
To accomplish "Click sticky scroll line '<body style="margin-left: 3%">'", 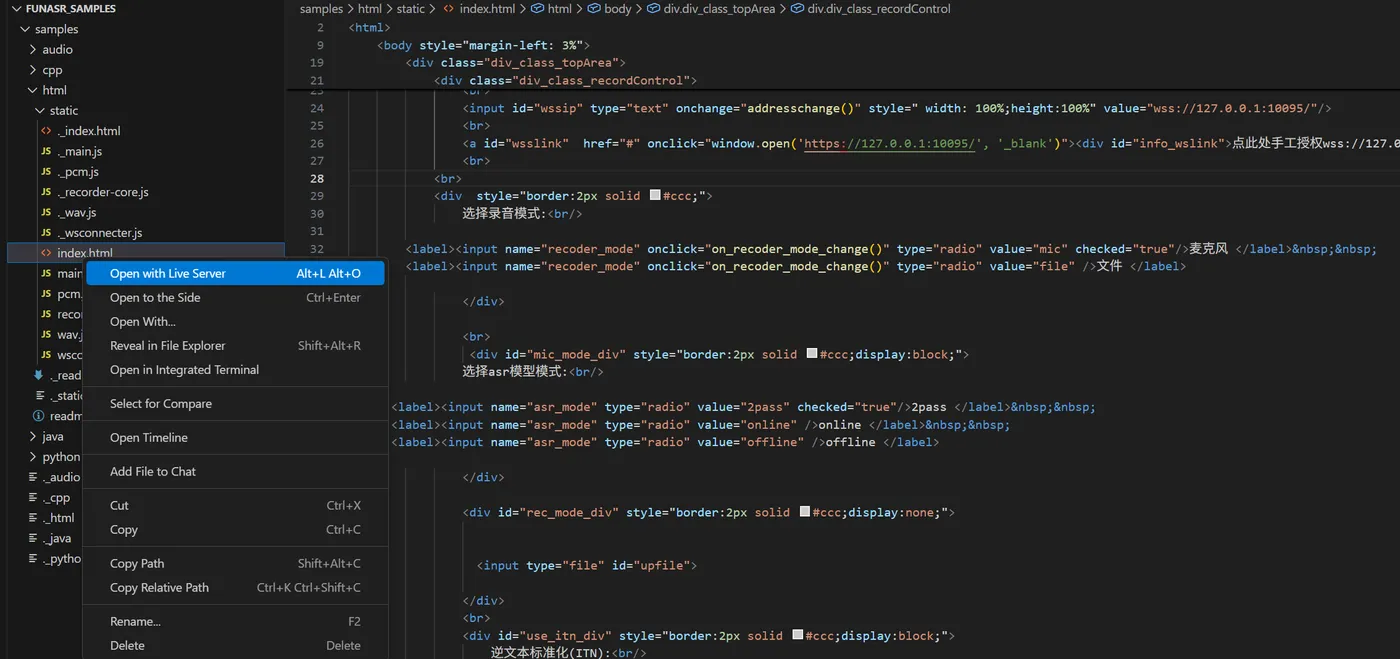I will [484, 45].
